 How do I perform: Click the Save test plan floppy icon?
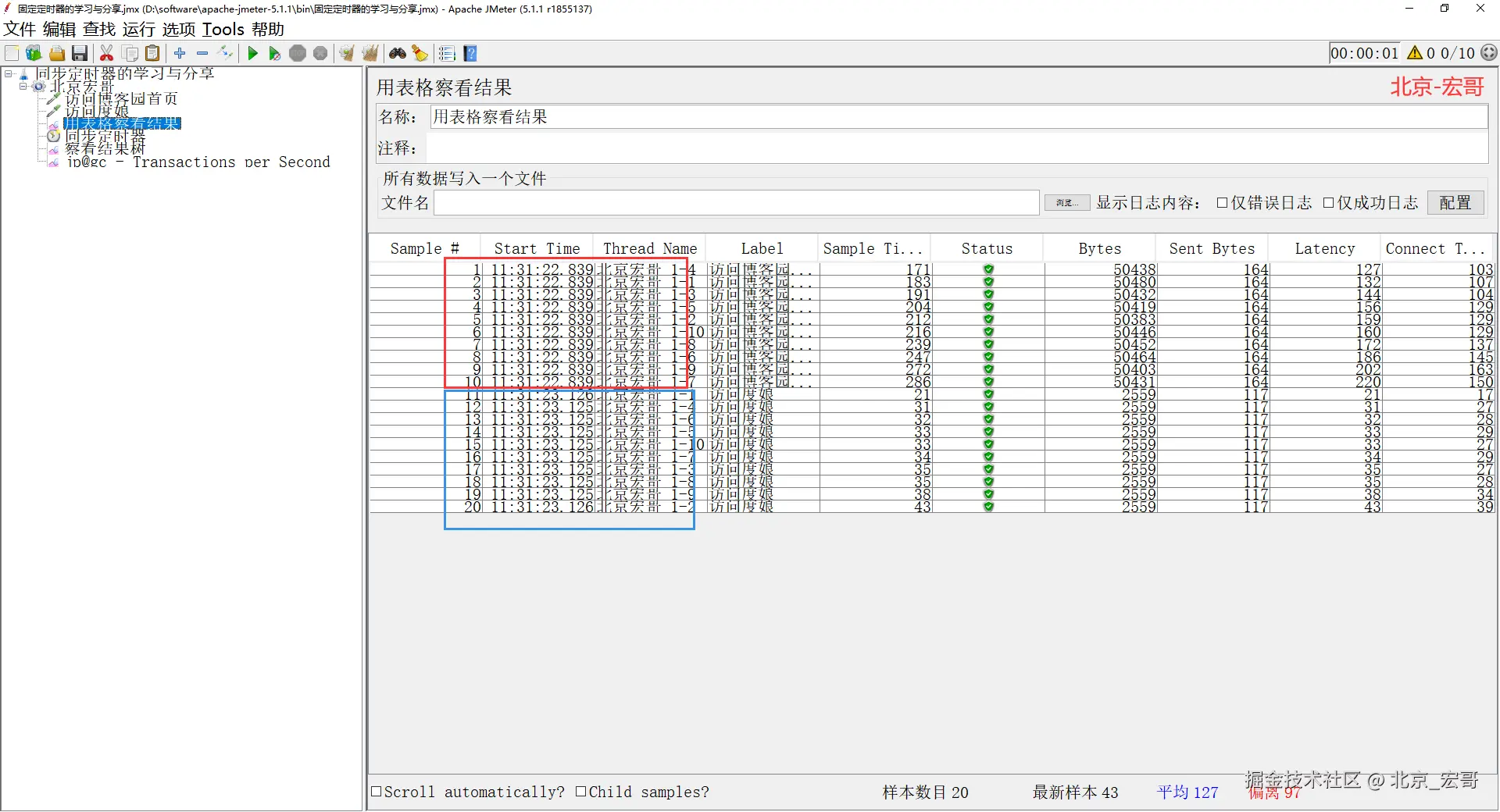pos(80,53)
